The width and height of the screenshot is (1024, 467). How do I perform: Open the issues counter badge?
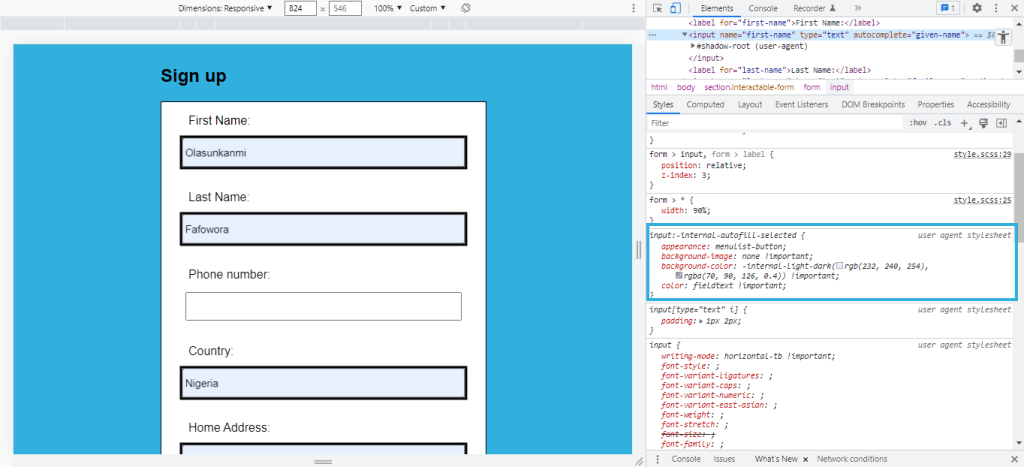[x=948, y=8]
